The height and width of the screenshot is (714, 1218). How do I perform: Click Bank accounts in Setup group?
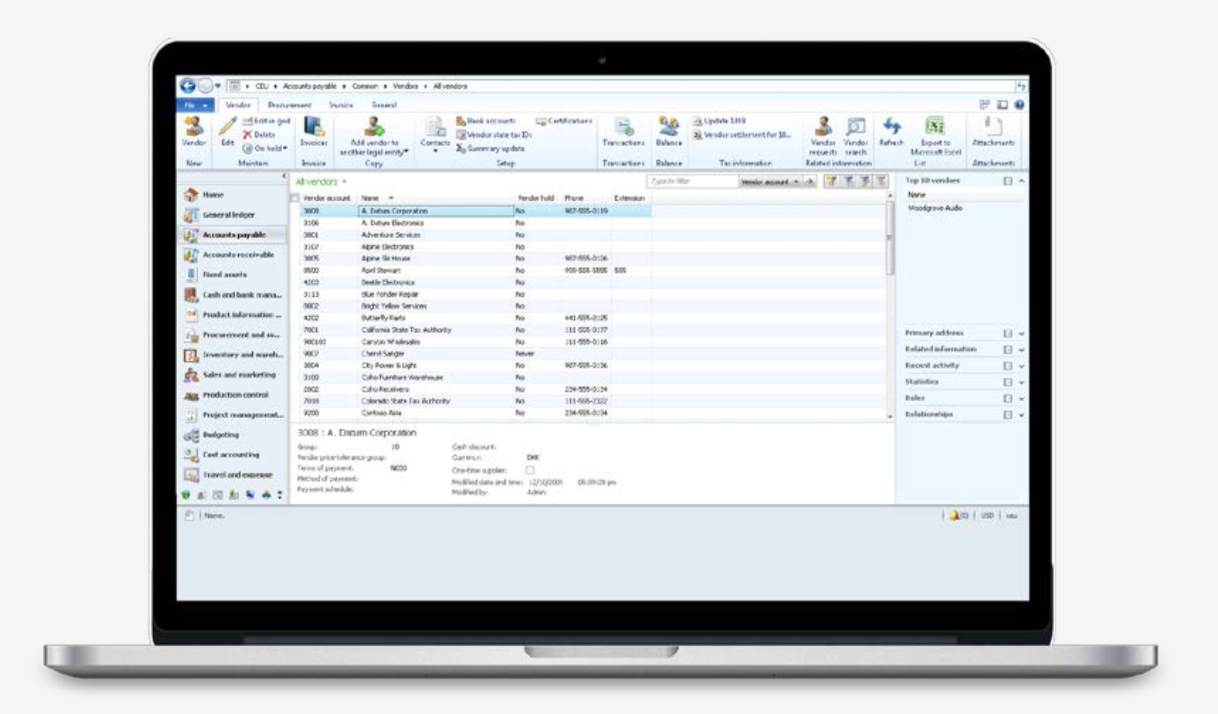(x=485, y=121)
